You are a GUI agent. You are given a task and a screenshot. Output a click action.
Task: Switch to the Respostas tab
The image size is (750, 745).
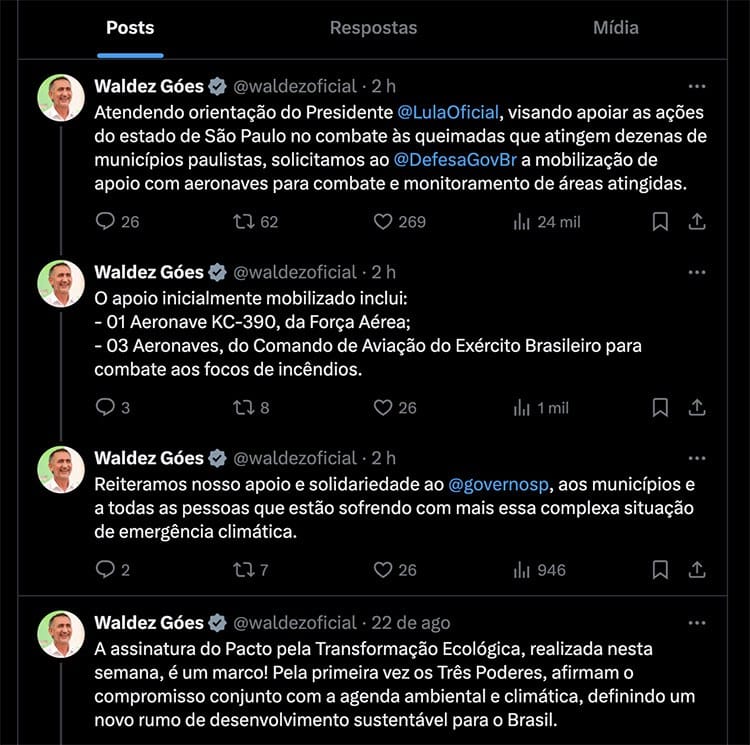(x=373, y=28)
